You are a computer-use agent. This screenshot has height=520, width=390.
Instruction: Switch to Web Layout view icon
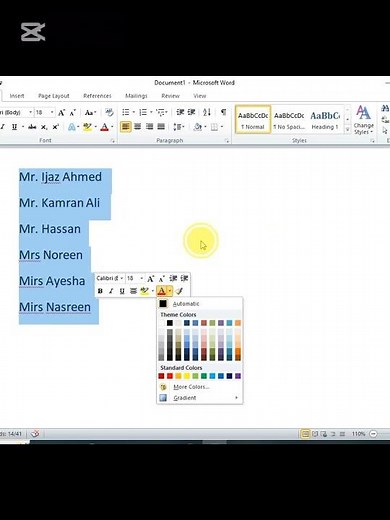tap(323, 434)
